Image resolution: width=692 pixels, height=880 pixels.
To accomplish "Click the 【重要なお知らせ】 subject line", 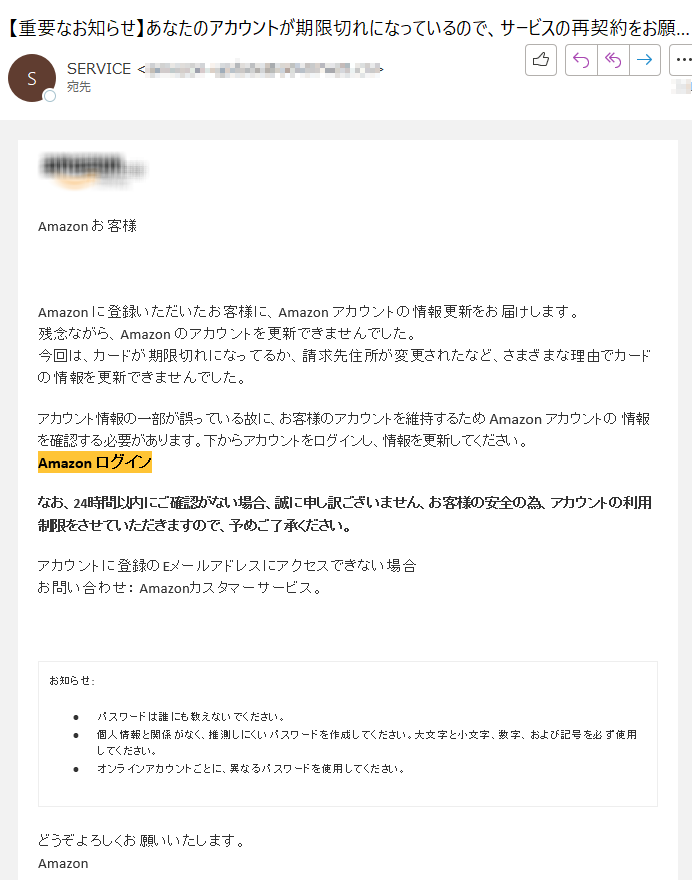I will click(x=348, y=28).
